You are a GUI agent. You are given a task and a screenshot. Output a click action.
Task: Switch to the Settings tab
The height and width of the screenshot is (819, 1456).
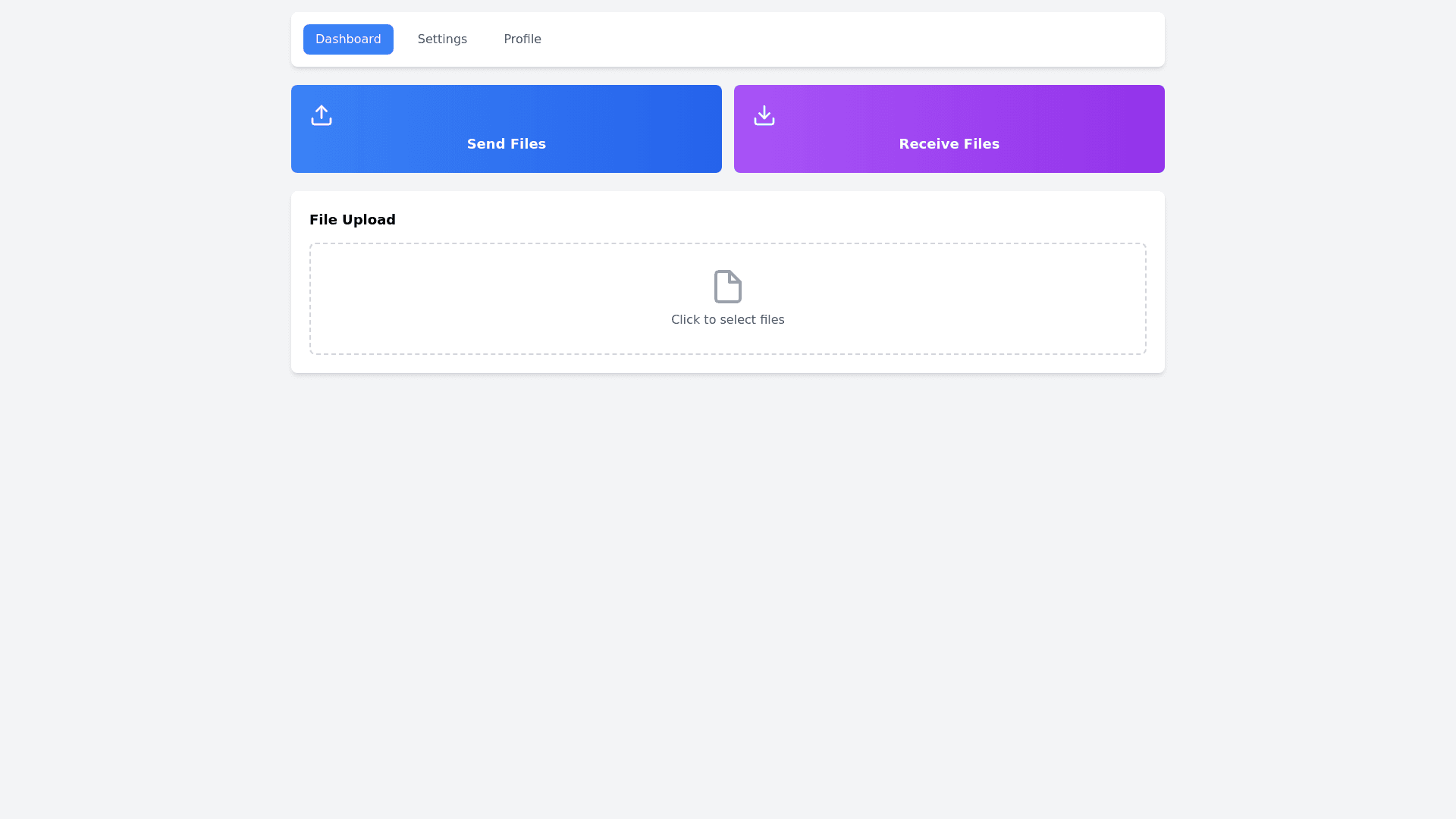[x=442, y=39]
